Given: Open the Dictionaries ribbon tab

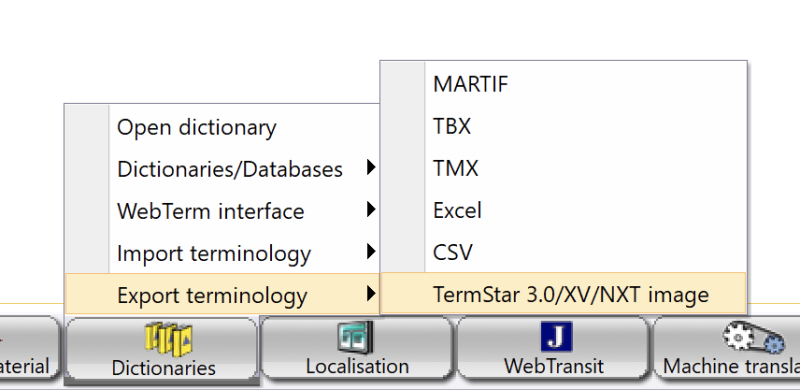Looking at the screenshot, I should [163, 349].
